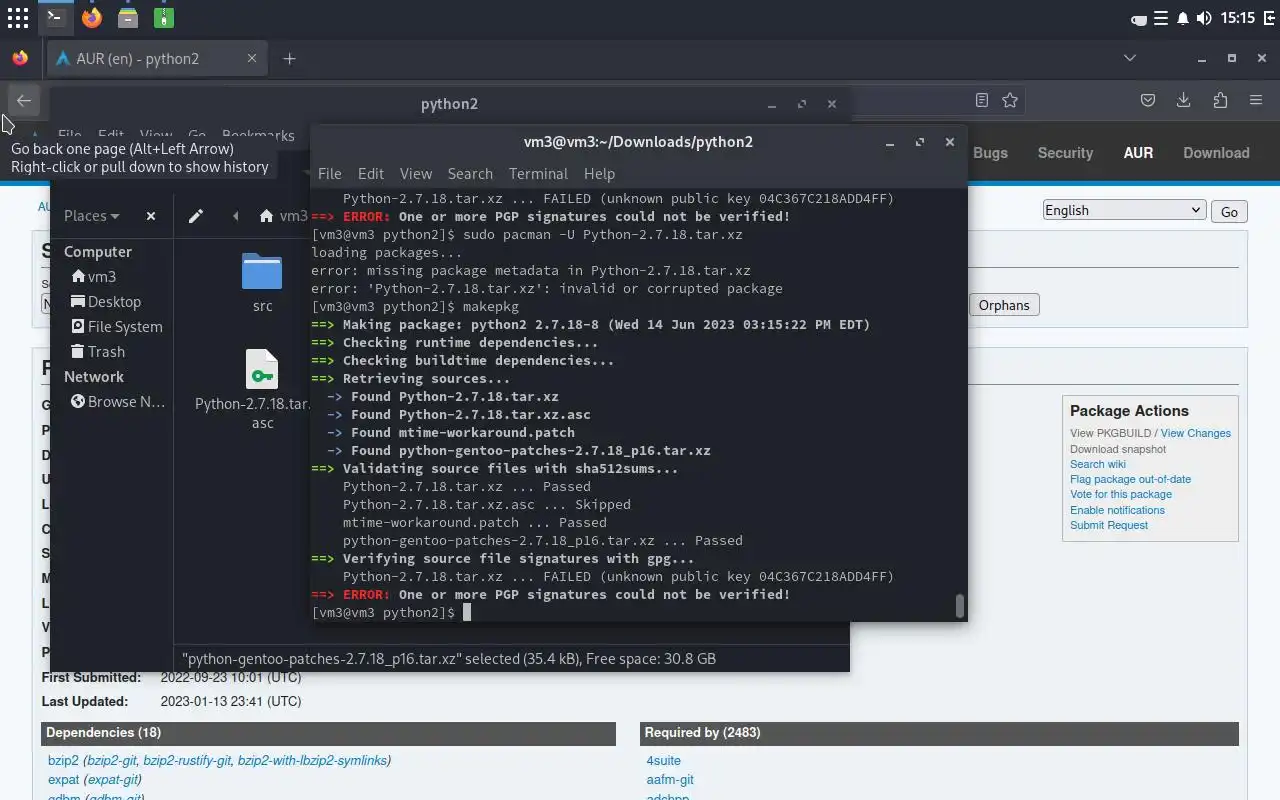
Task: Open Desktop in the sidebar
Action: [106, 301]
